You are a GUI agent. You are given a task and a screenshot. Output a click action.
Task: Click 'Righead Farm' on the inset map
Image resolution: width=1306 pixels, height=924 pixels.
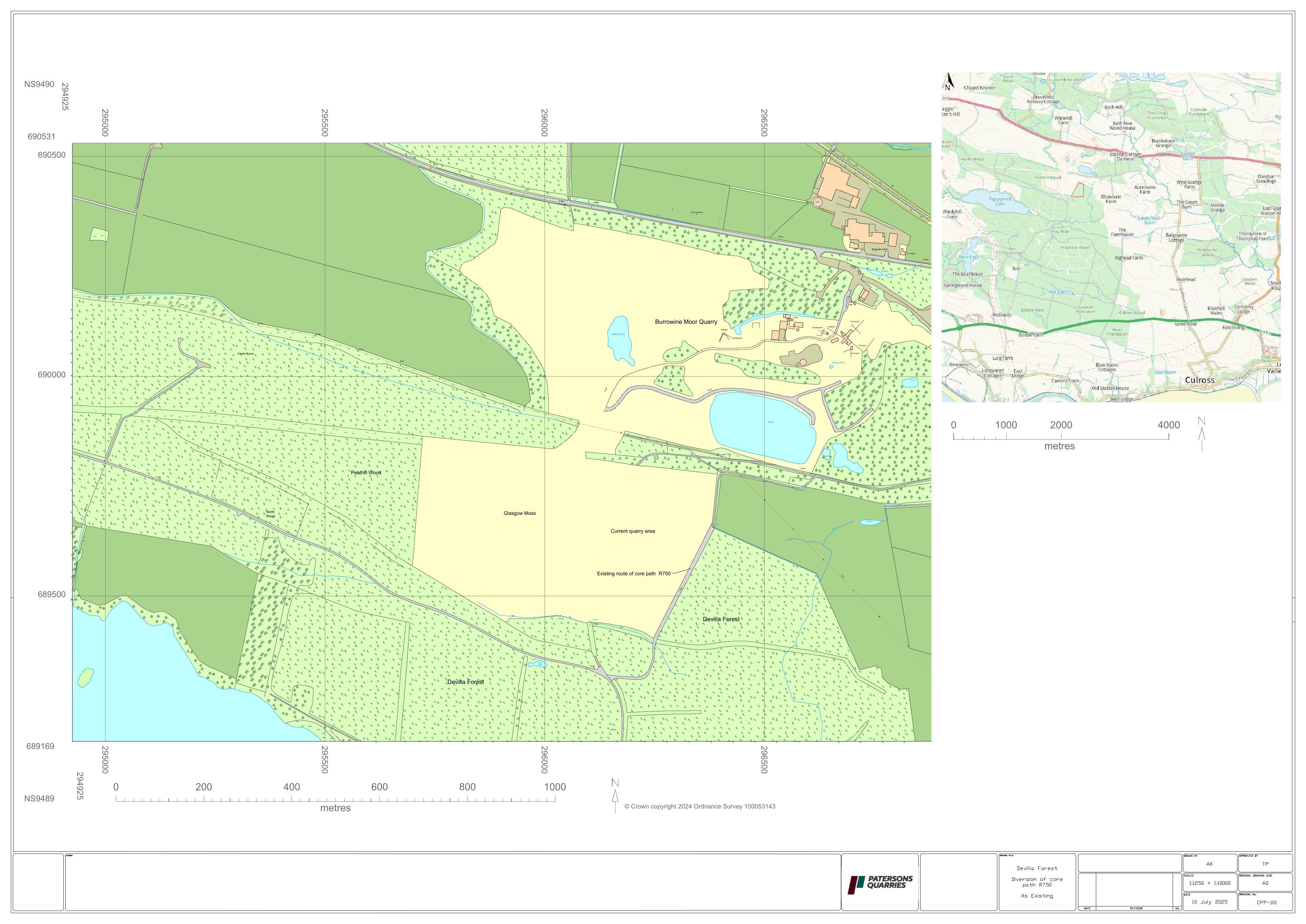click(x=1128, y=258)
